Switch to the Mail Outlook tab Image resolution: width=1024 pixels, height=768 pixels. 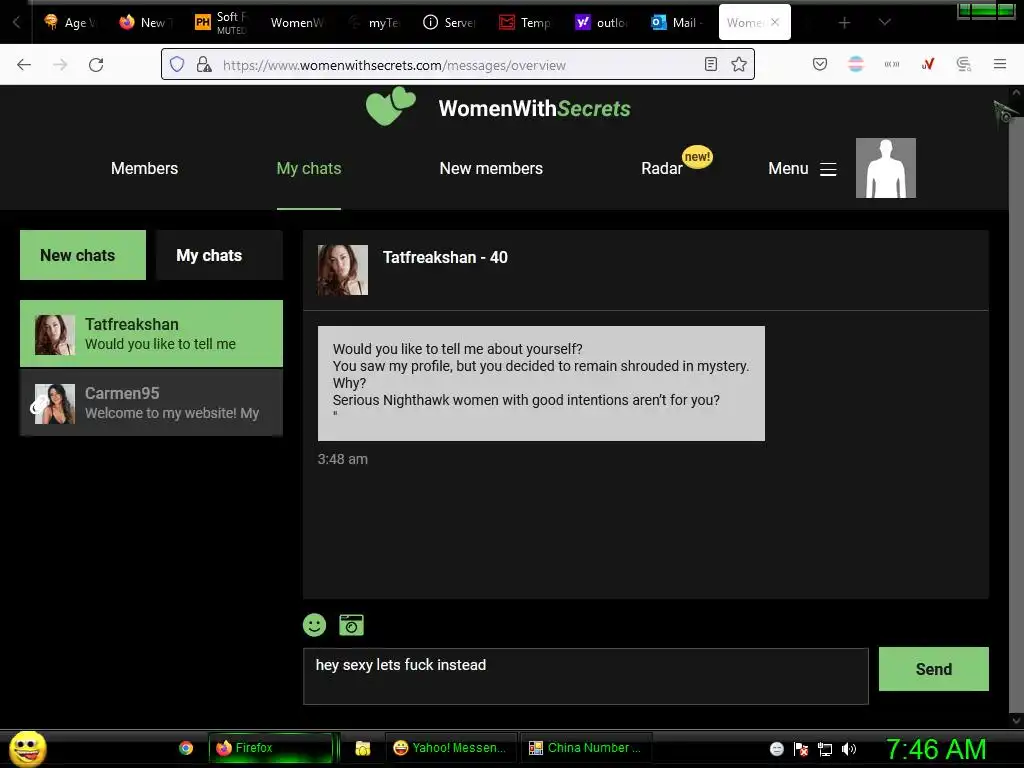677,23
